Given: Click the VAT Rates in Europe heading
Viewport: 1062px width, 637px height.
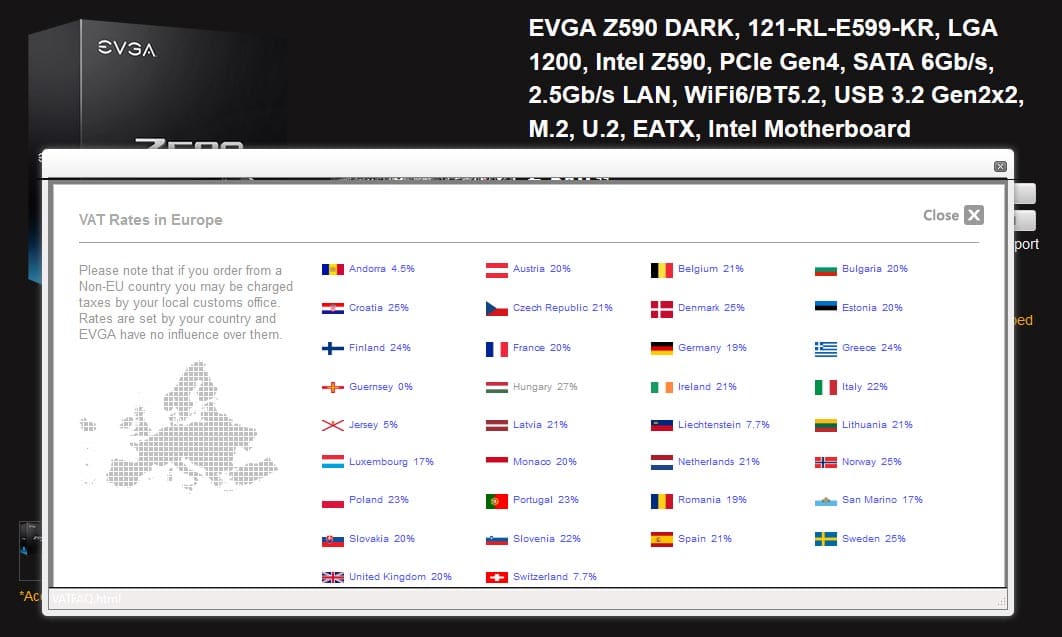Looking at the screenshot, I should pyautogui.click(x=150, y=220).
